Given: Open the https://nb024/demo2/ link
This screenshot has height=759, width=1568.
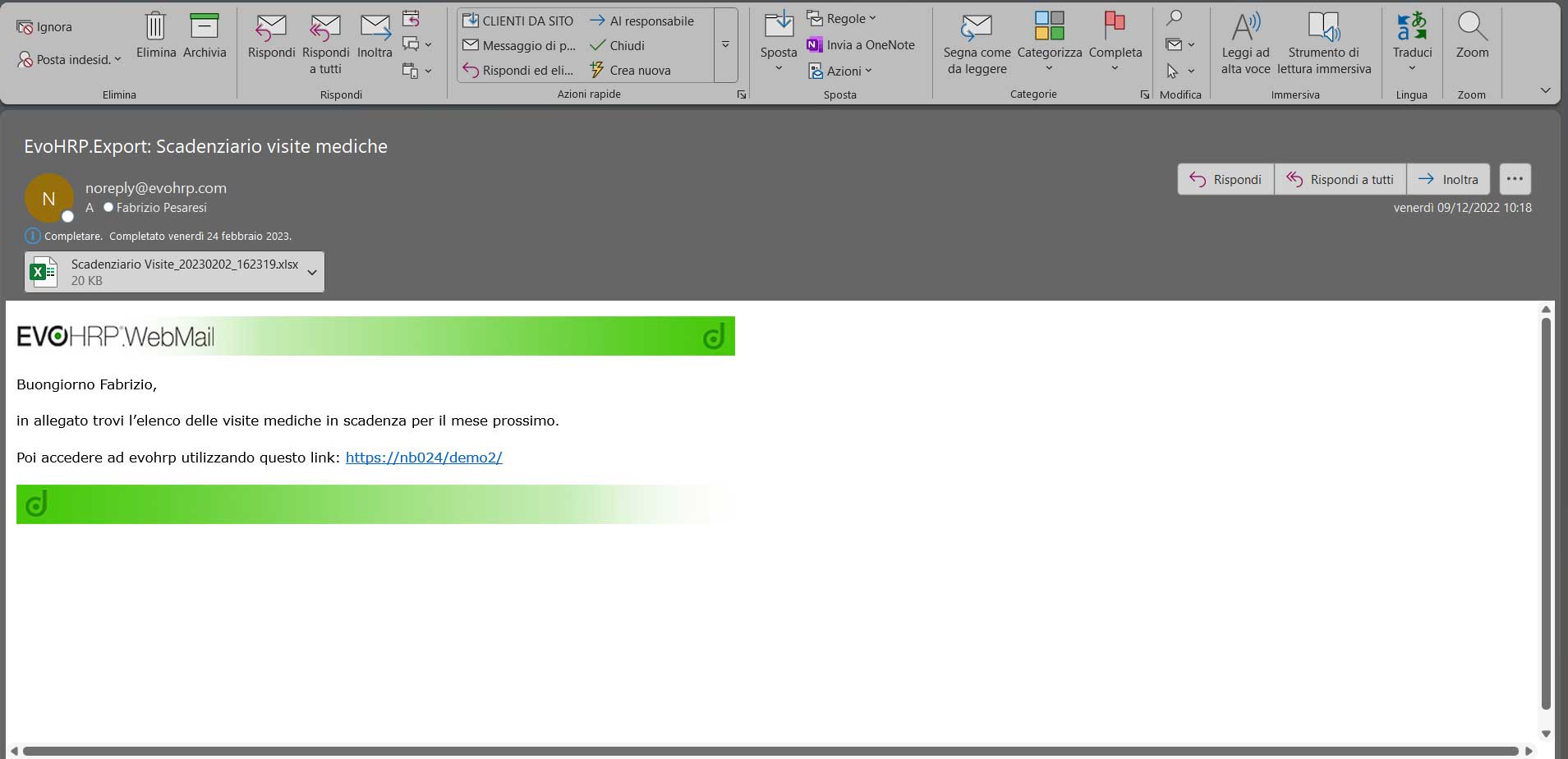Looking at the screenshot, I should [x=424, y=458].
